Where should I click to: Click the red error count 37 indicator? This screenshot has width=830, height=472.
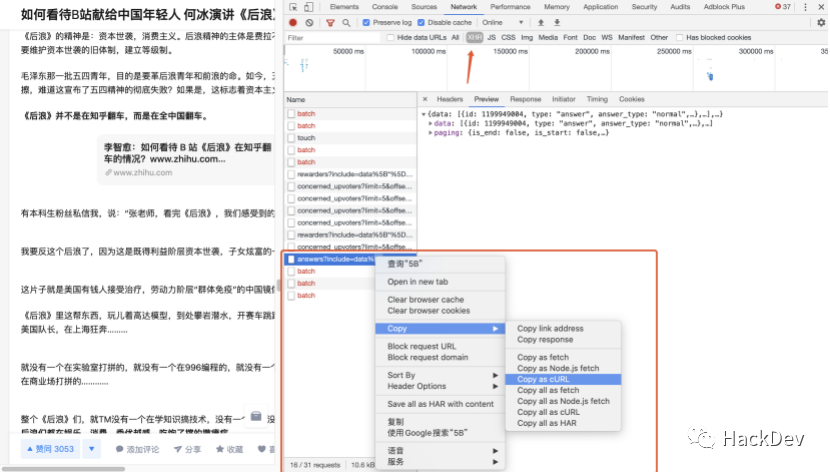[x=783, y=7]
